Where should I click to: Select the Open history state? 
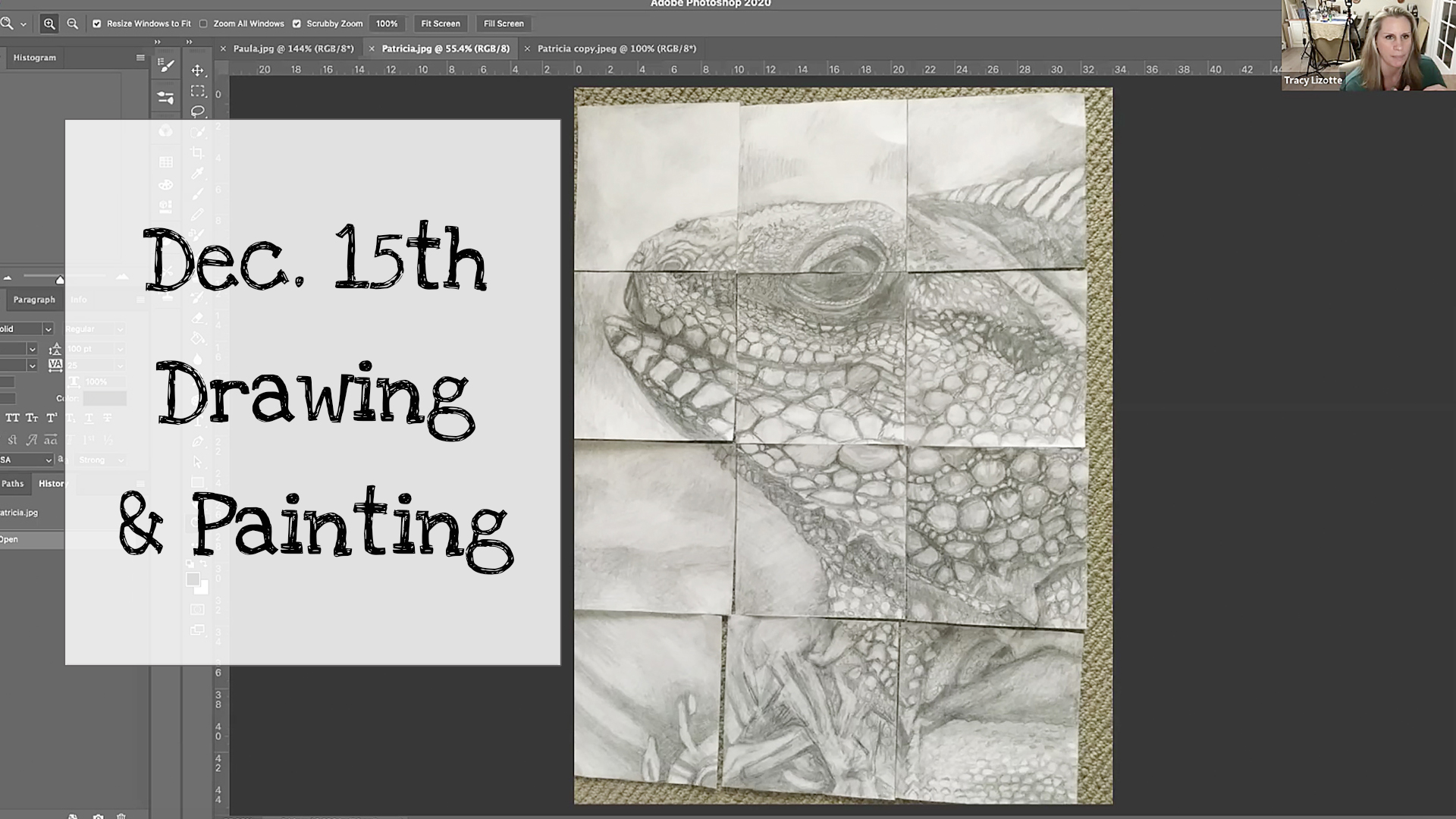32,540
